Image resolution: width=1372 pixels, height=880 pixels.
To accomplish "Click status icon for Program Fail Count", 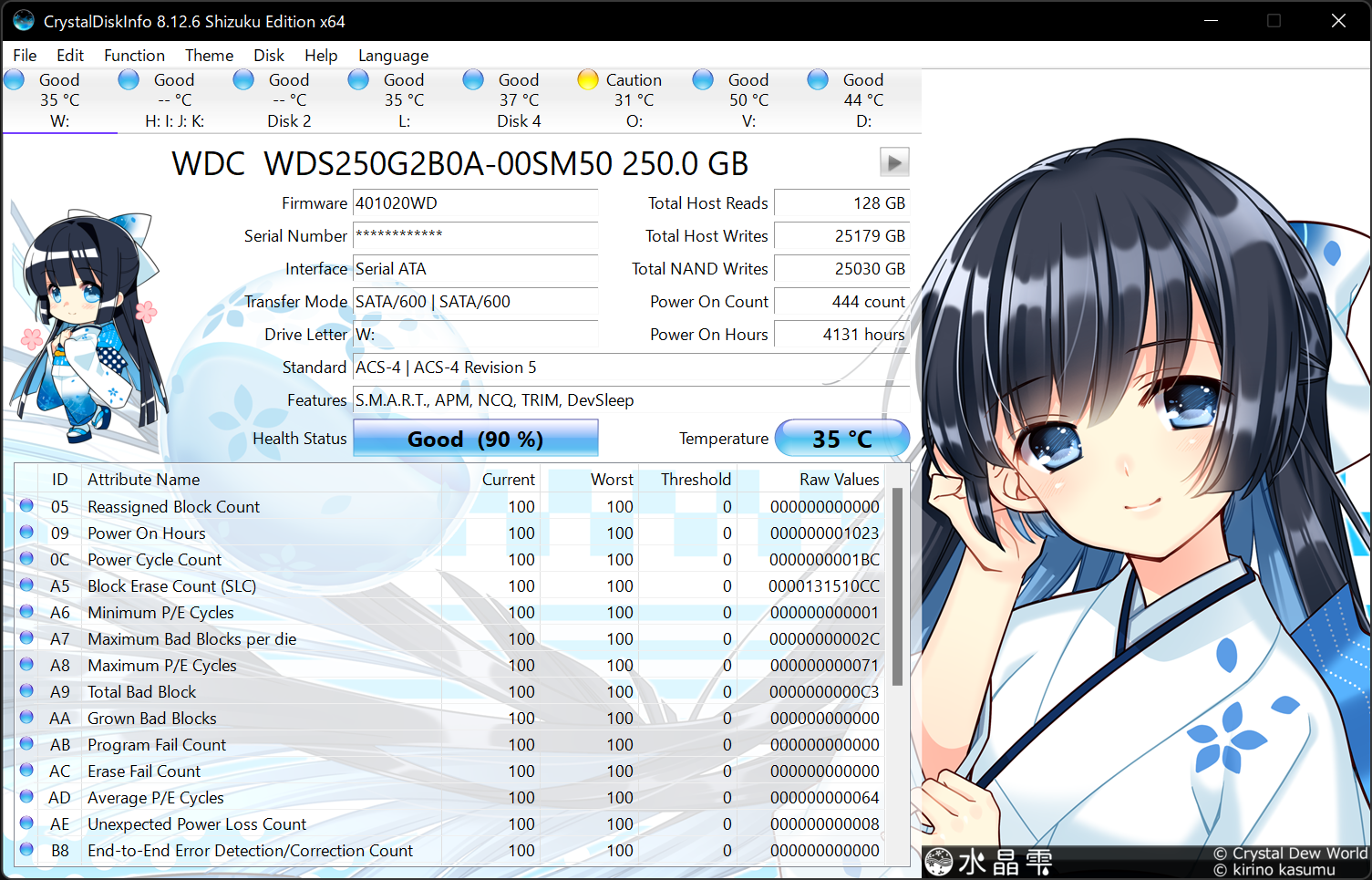I will click(26, 743).
